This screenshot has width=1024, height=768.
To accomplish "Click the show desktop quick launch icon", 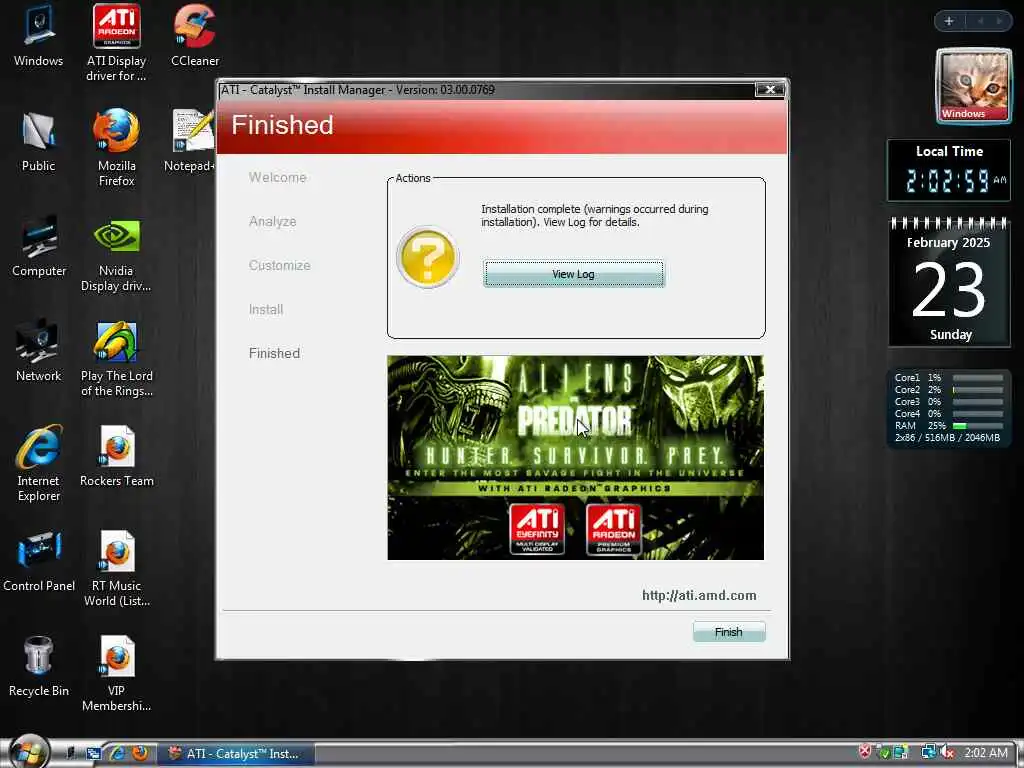I will pos(72,753).
